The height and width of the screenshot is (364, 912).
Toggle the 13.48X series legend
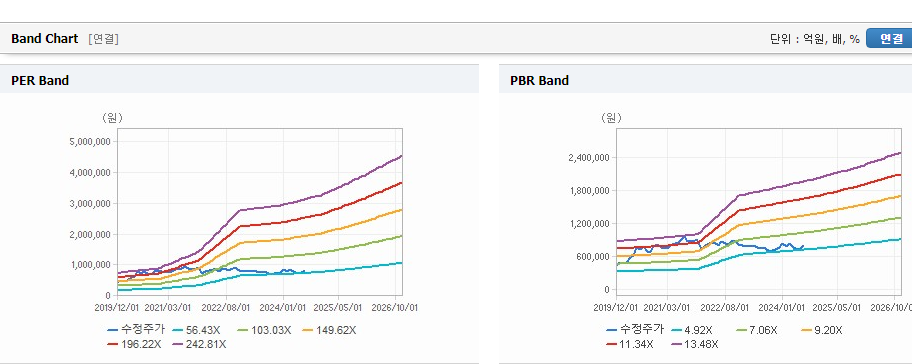[x=696, y=344]
